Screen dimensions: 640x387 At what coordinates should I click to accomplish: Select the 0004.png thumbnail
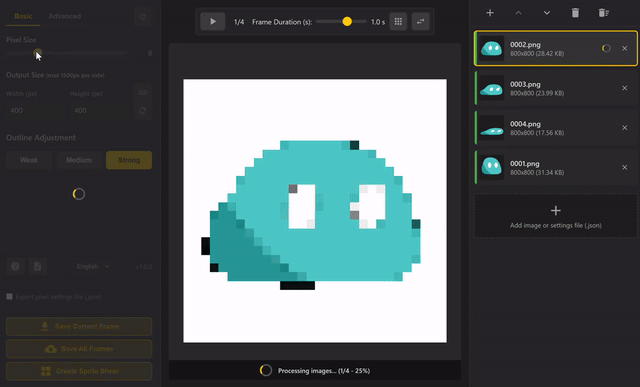pyautogui.click(x=491, y=127)
